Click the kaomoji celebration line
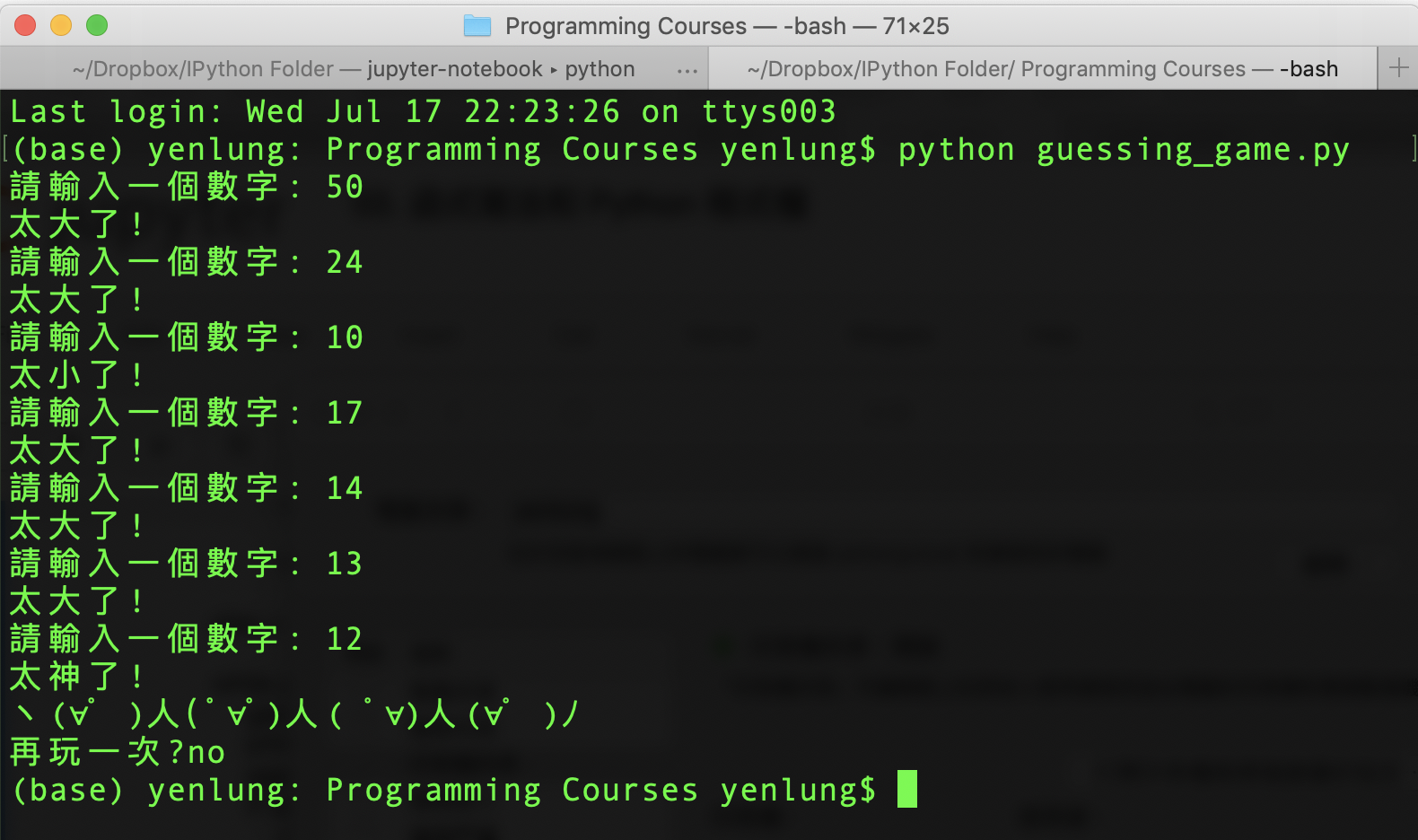 (x=296, y=714)
